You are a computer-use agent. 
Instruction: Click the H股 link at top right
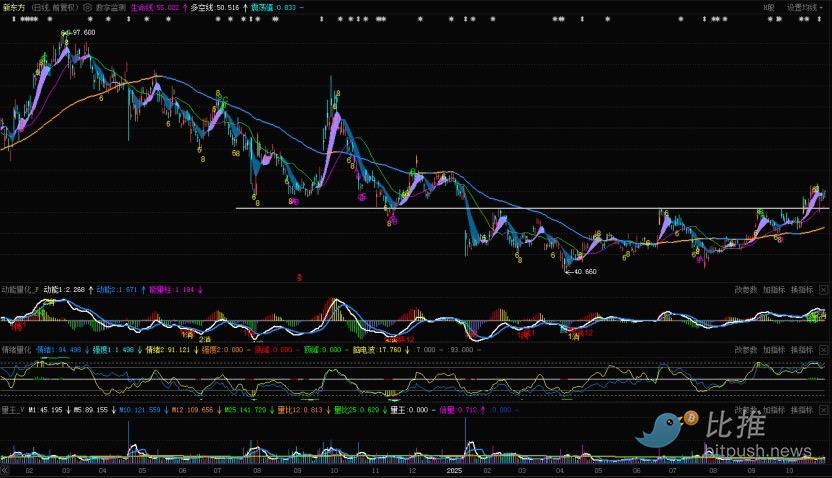click(769, 8)
